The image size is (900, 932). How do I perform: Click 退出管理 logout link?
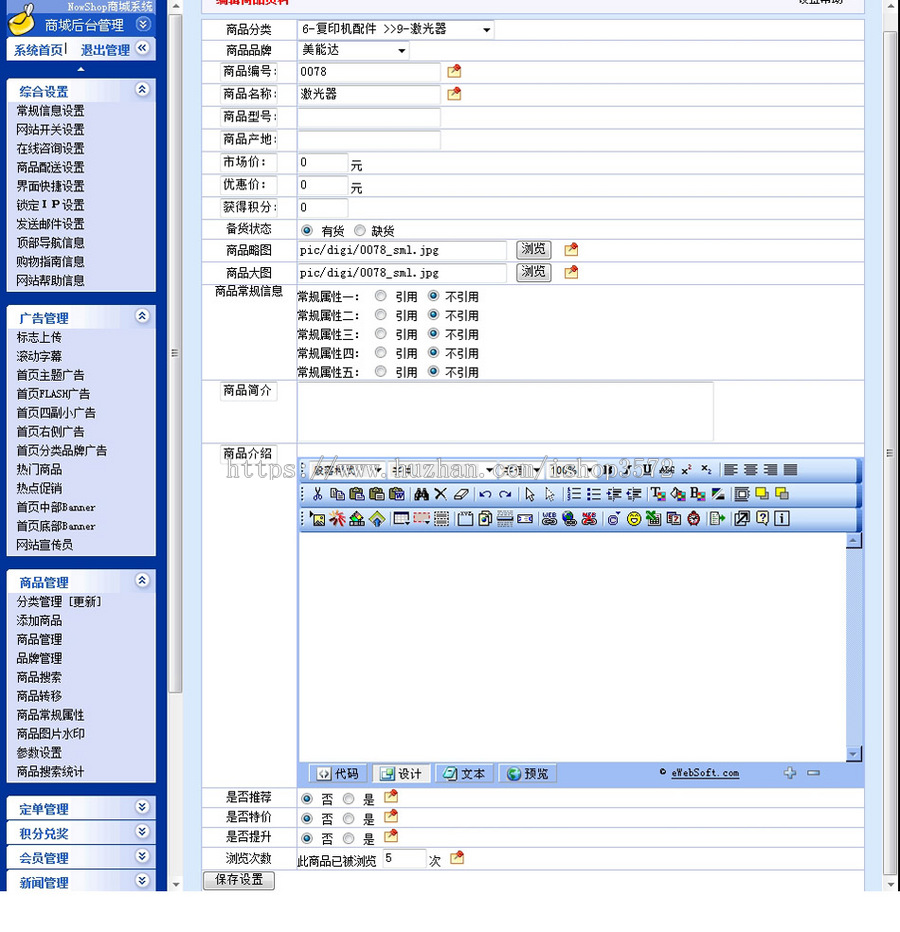click(x=105, y=51)
